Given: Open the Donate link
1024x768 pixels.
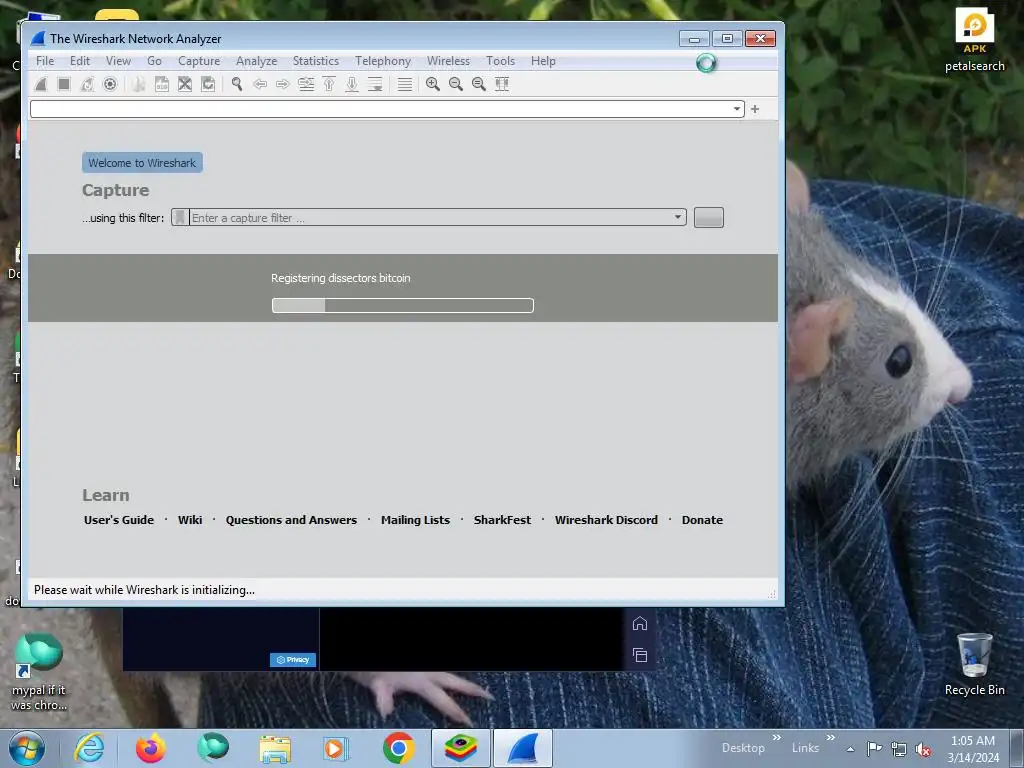Looking at the screenshot, I should pyautogui.click(x=702, y=520).
